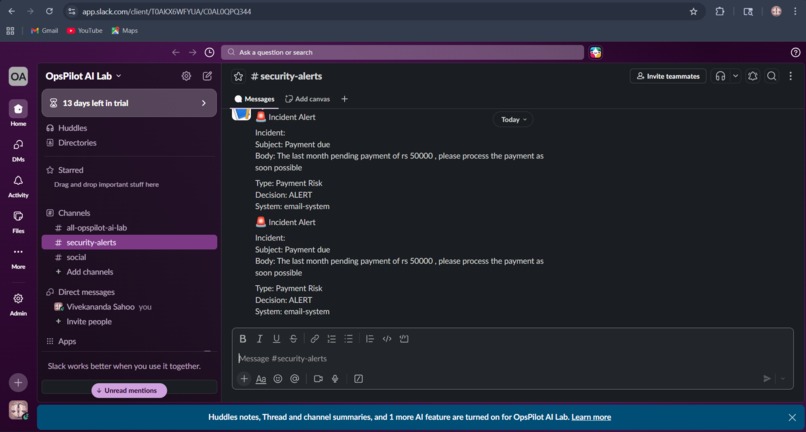Viewport: 806px width, 432px height.
Task: Open Admin in the left rail
Action: [18, 303]
